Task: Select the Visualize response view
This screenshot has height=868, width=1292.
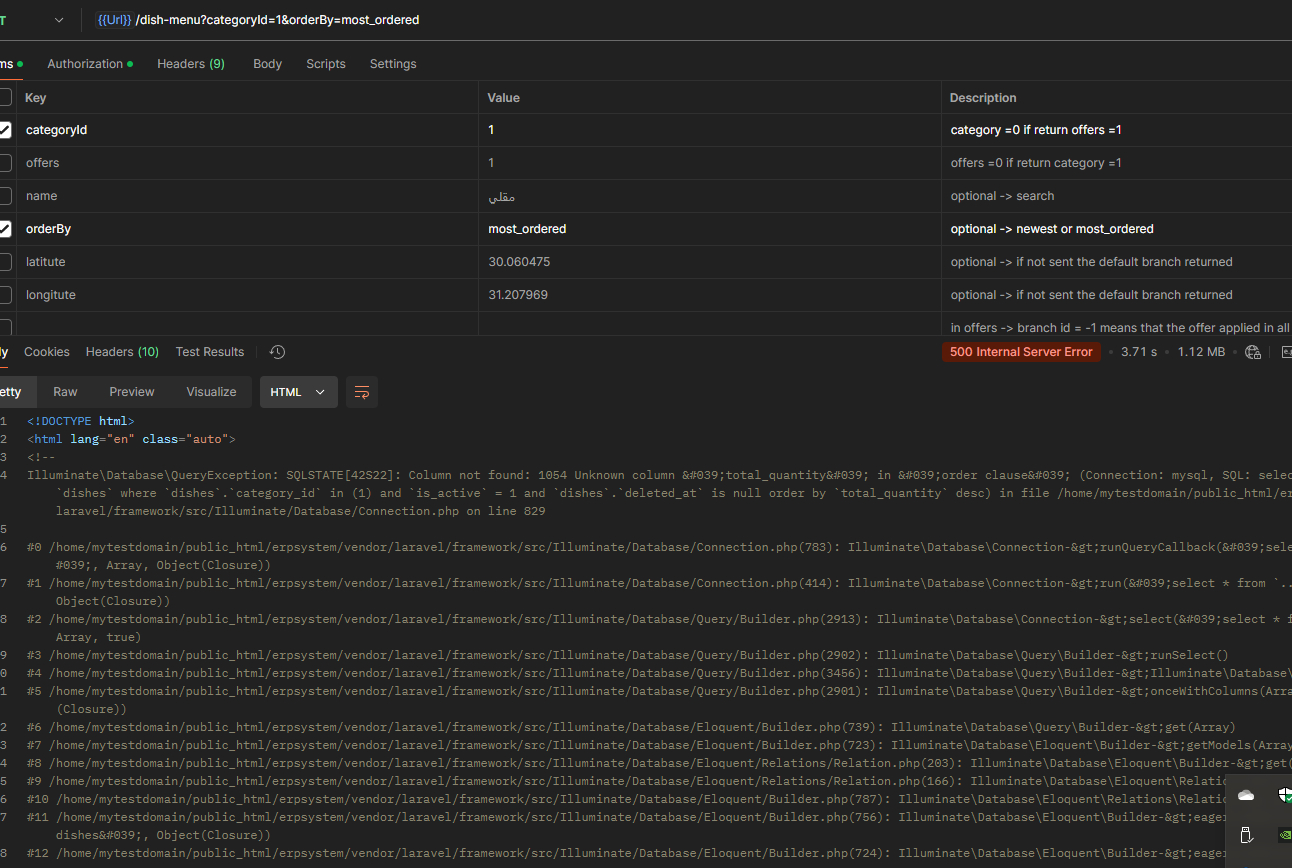Action: tap(211, 392)
